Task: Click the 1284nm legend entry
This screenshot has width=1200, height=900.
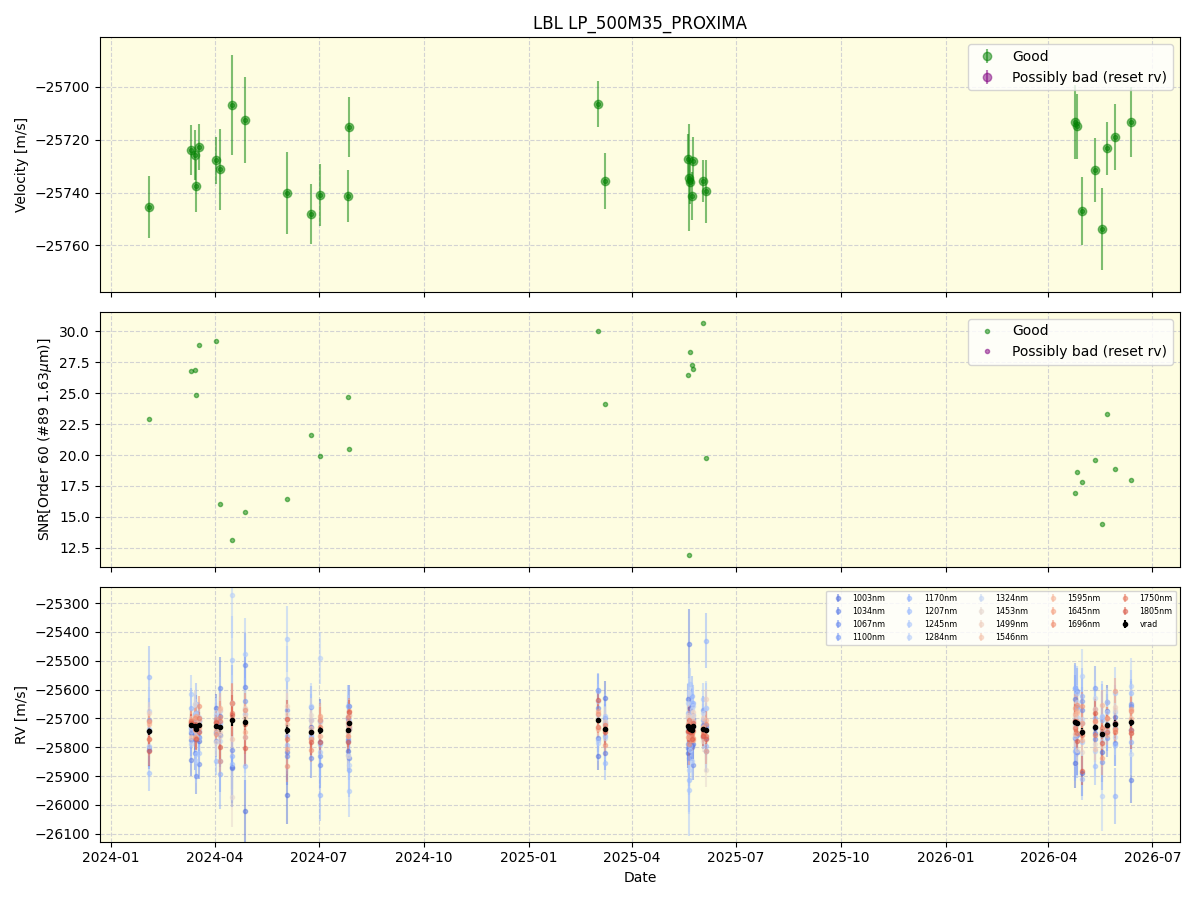Action: [x=931, y=637]
